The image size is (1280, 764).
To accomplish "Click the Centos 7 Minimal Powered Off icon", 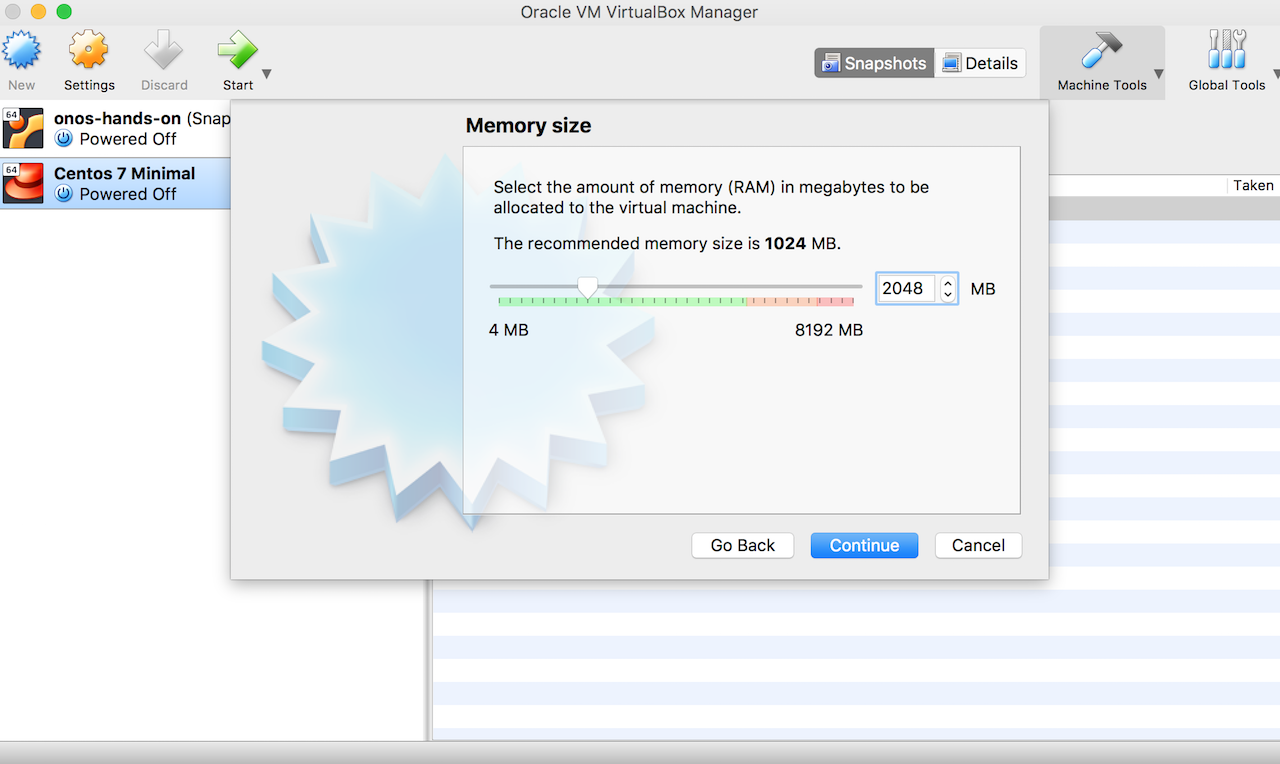I will (x=64, y=194).
